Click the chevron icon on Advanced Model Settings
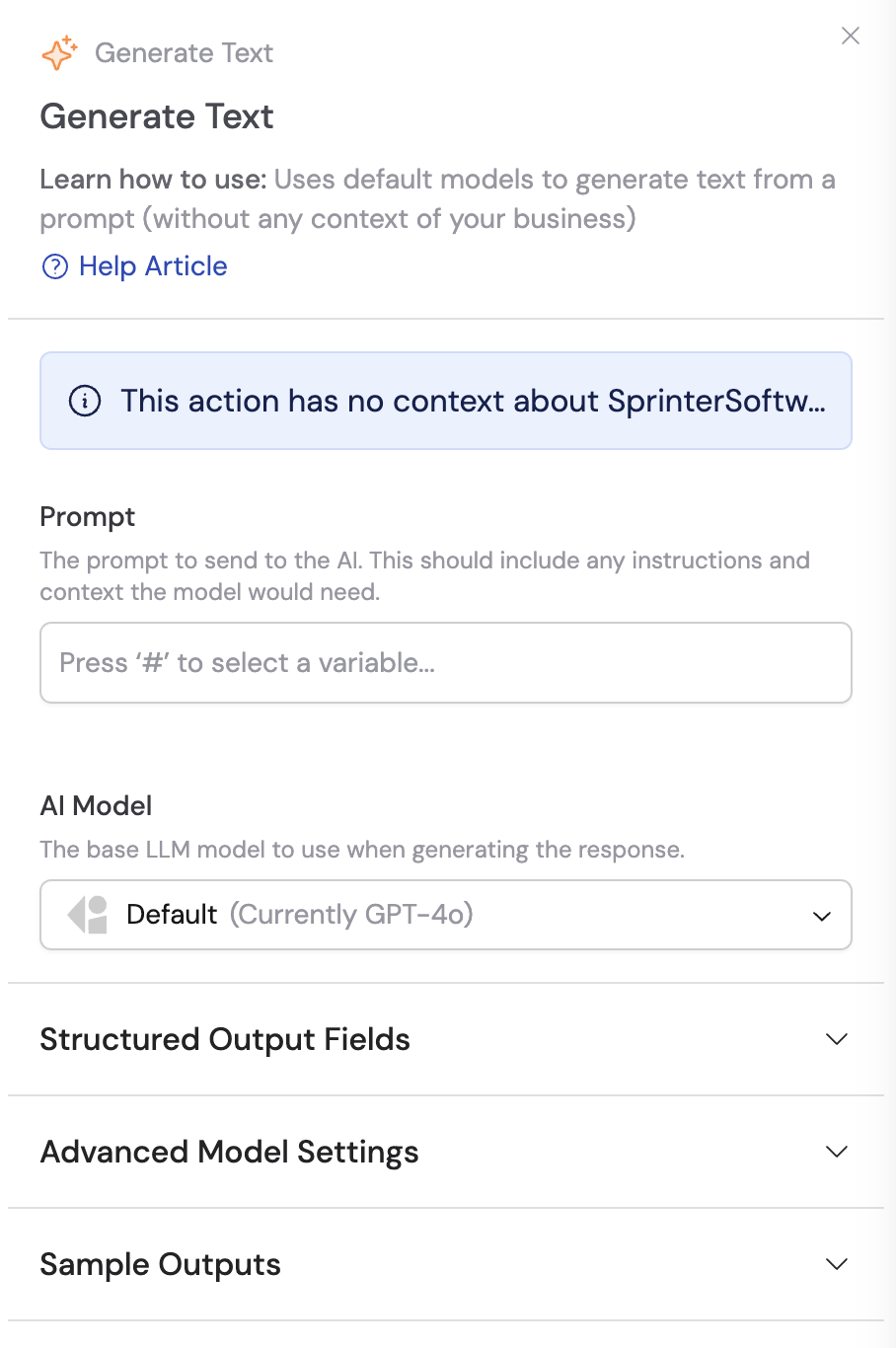This screenshot has height=1348, width=896. click(x=836, y=1152)
